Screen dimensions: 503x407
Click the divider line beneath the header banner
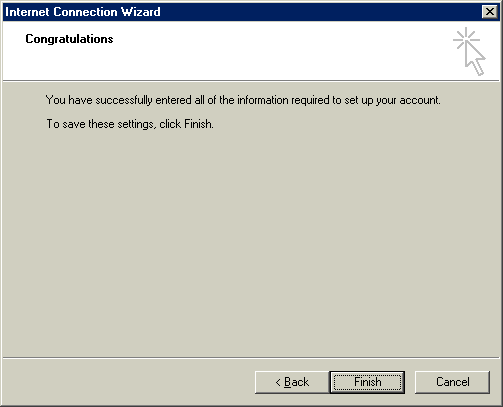click(x=251, y=80)
